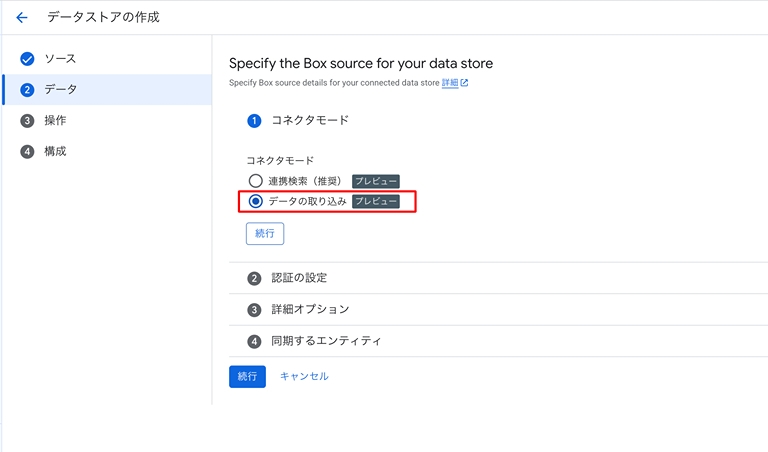This screenshot has height=452, width=768.
Task: Click the プレビュー badge beside データの取り込み
Action: click(x=376, y=201)
